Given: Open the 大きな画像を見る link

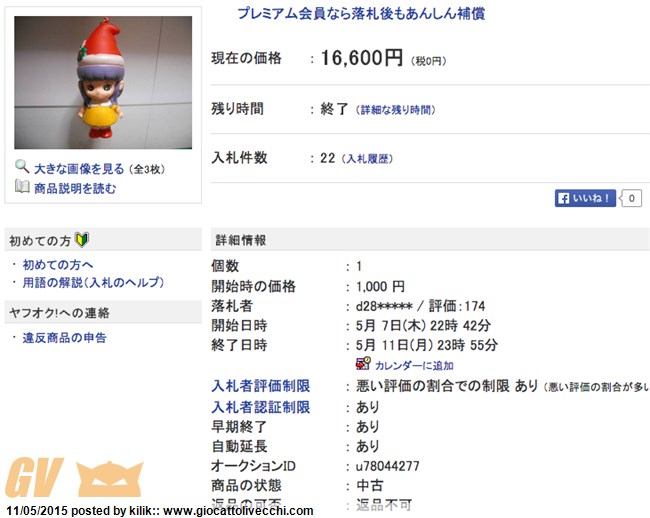Looking at the screenshot, I should click(x=79, y=169).
